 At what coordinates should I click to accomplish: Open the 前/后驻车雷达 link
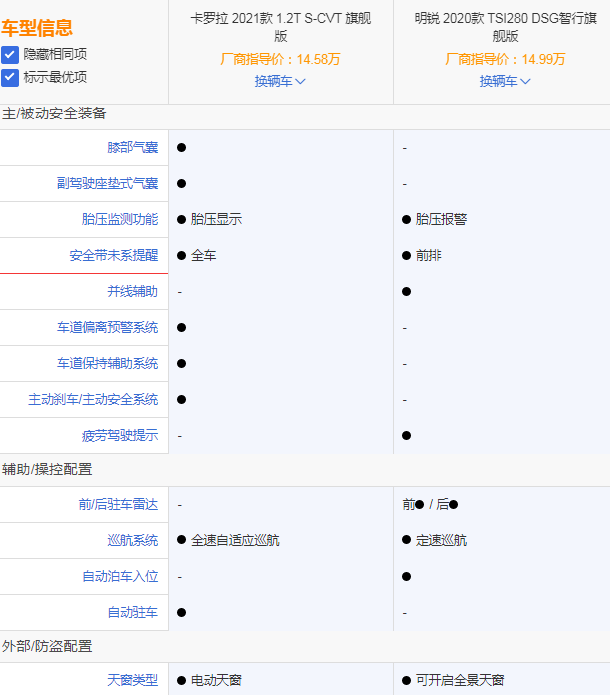[118, 505]
